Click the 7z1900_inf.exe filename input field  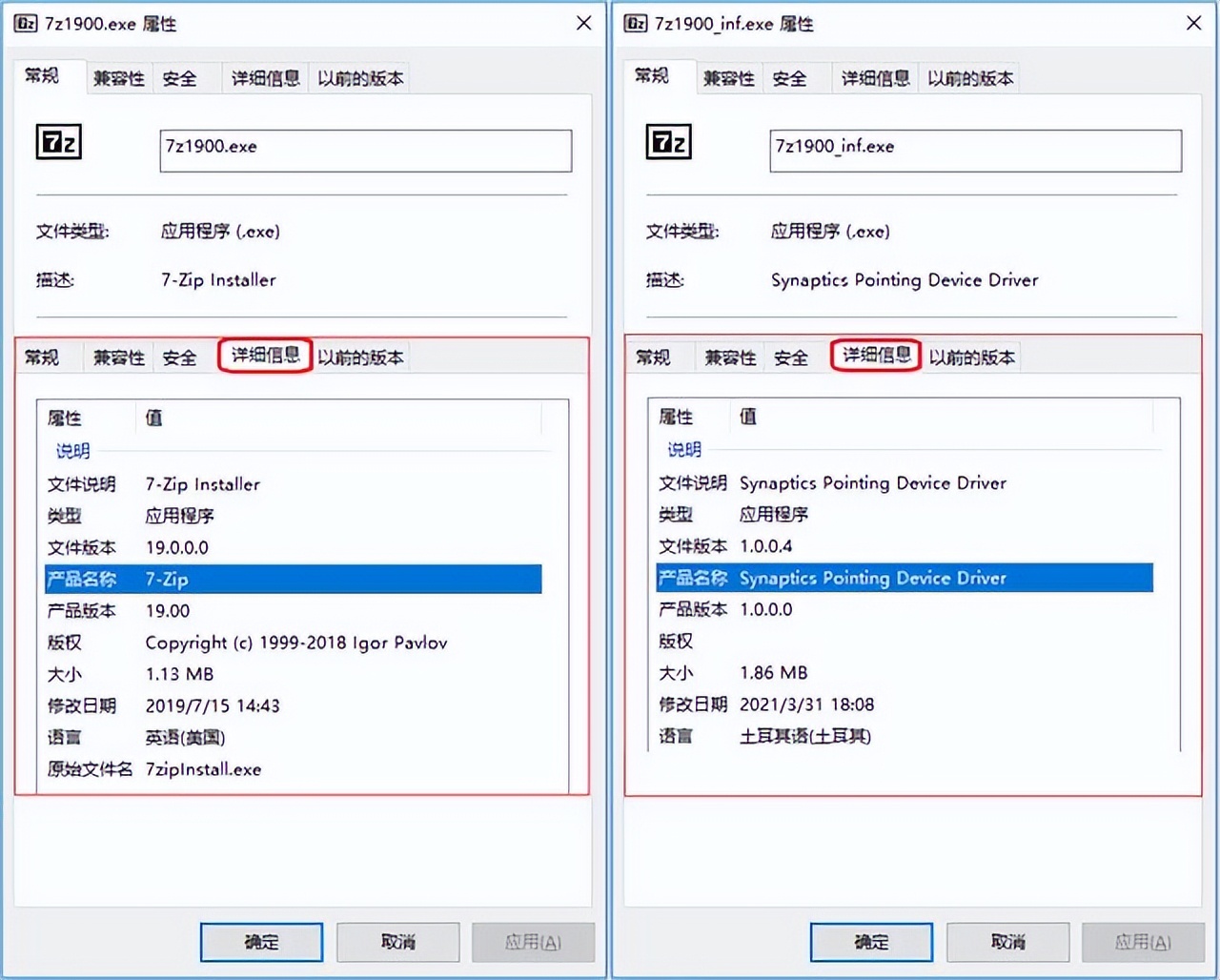tap(976, 151)
